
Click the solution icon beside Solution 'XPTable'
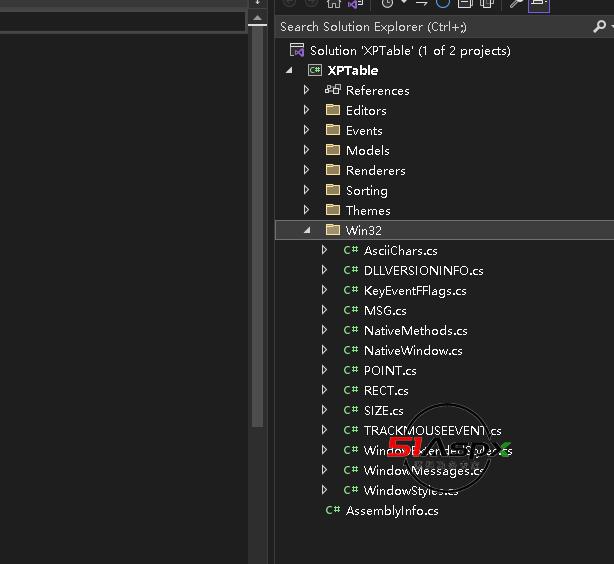pos(296,50)
